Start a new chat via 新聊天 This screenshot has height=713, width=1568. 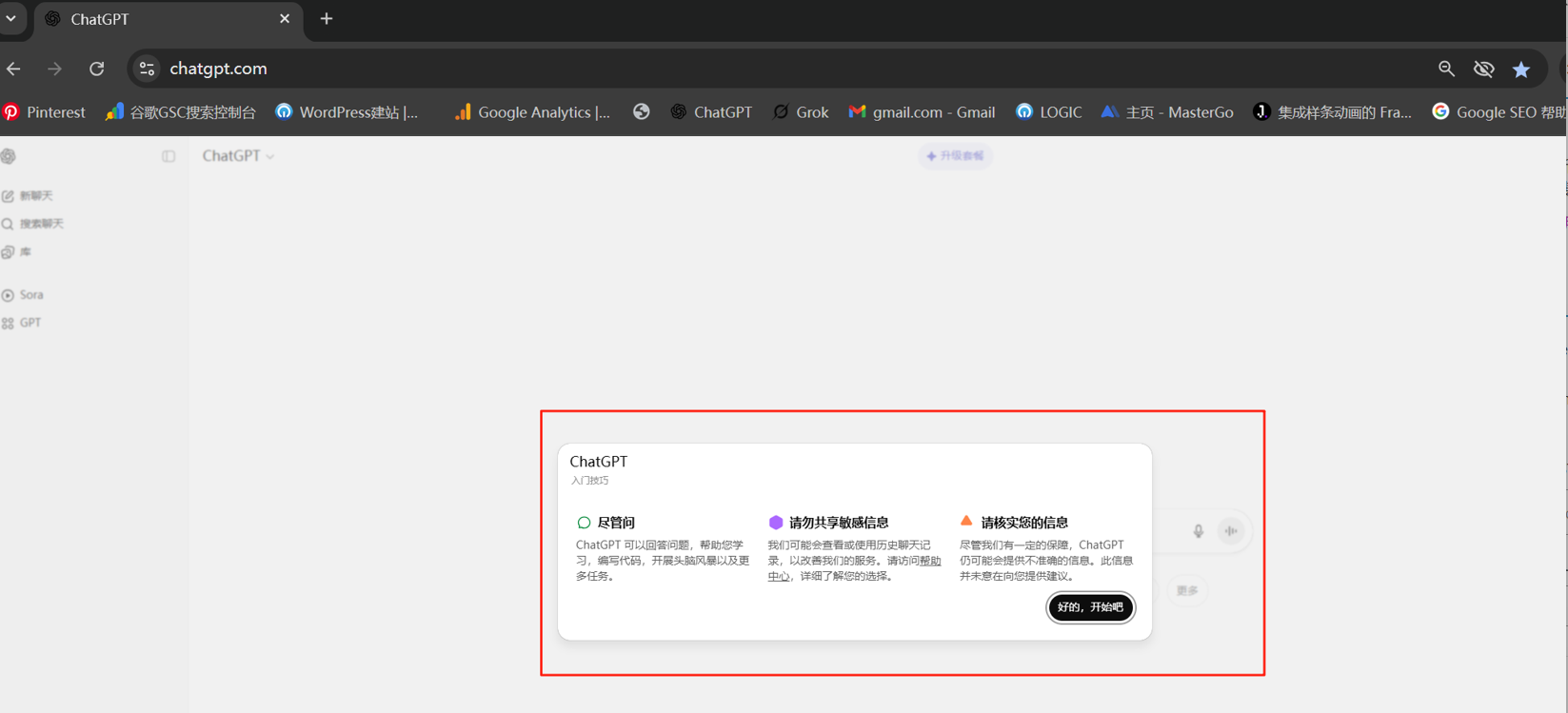pyautogui.click(x=29, y=196)
